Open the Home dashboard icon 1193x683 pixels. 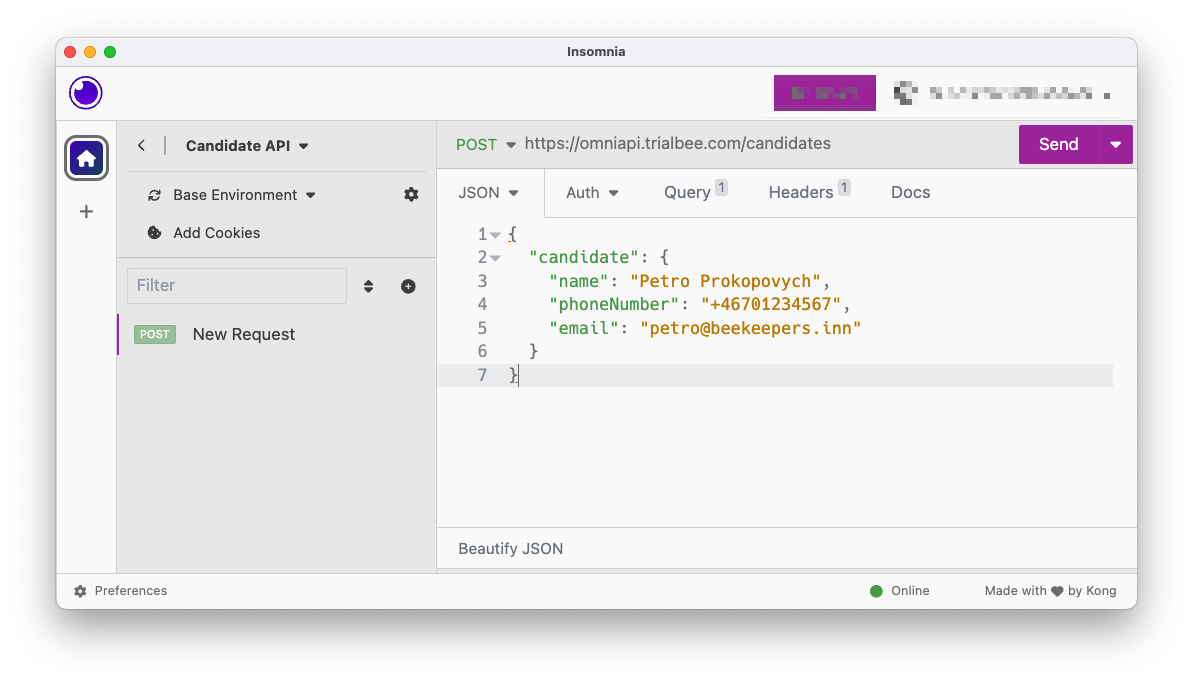(86, 158)
